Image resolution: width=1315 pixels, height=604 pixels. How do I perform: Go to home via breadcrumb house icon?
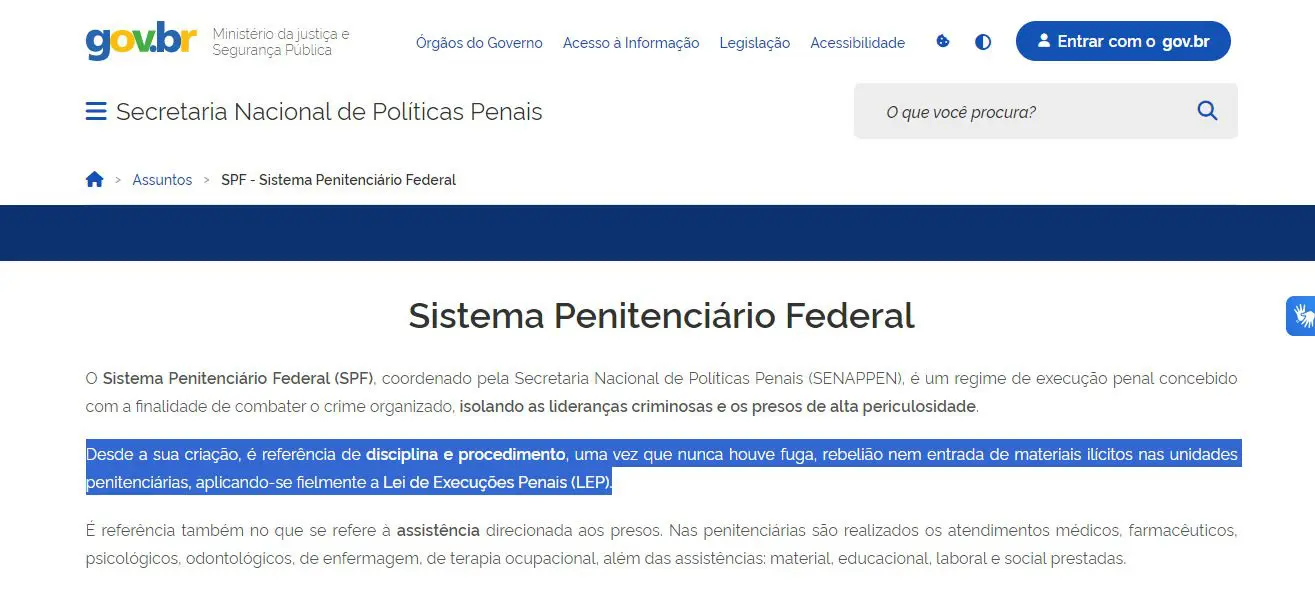(x=95, y=180)
